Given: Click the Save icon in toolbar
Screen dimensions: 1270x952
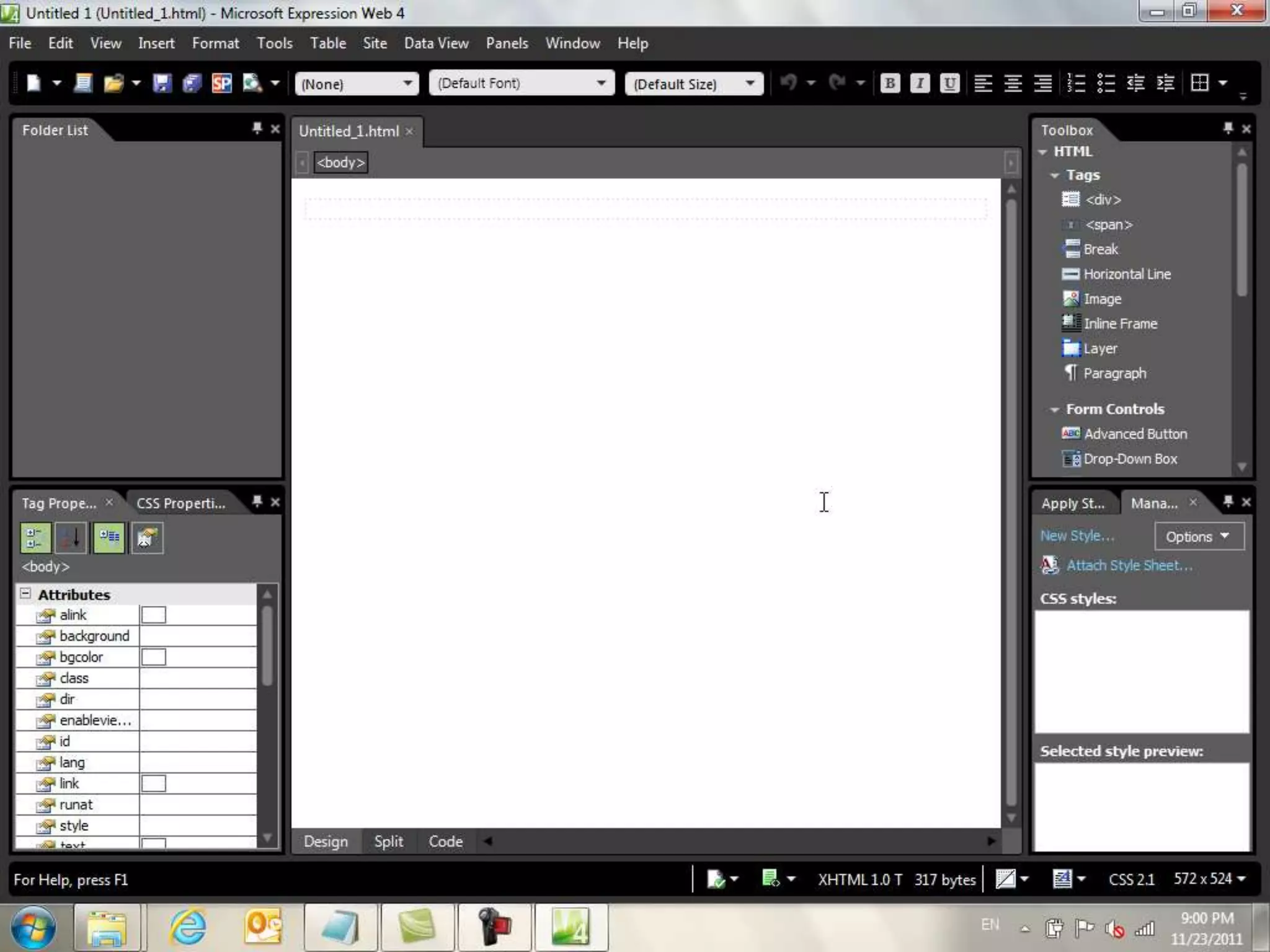Looking at the screenshot, I should click(161, 83).
